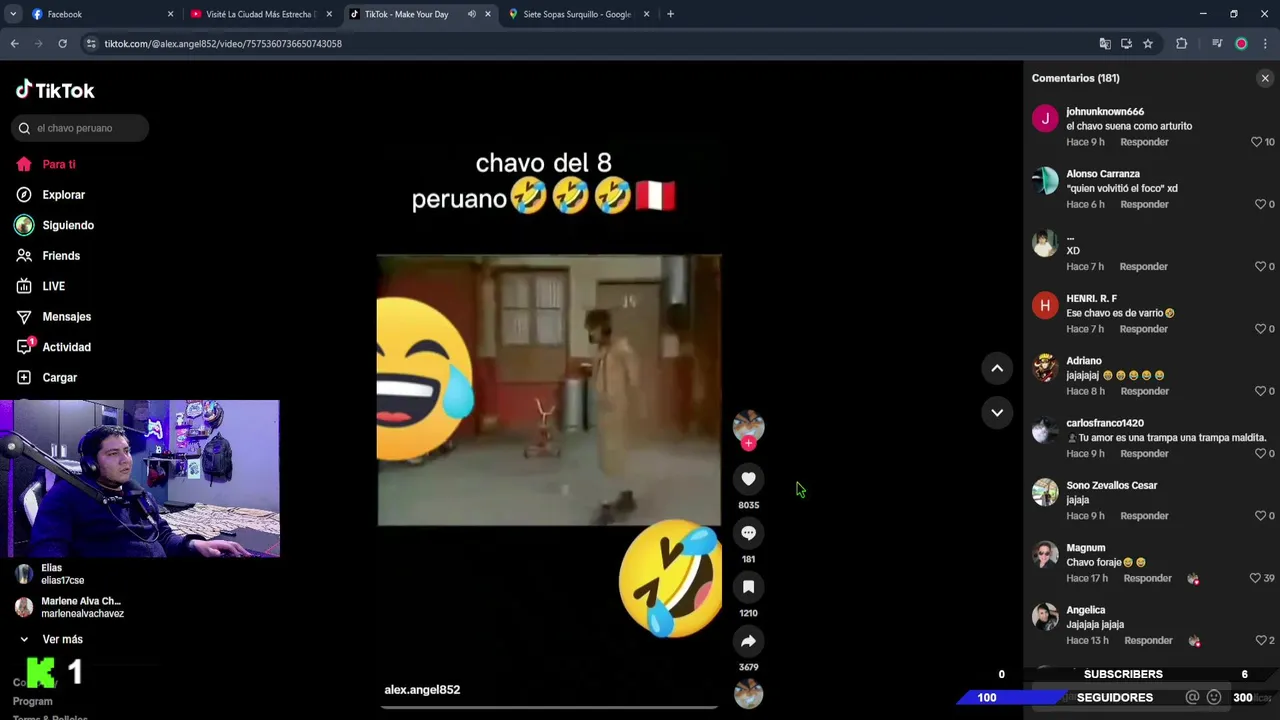The image size is (1280, 720).
Task: Like Angelica's comment
Action: pyautogui.click(x=1260, y=640)
